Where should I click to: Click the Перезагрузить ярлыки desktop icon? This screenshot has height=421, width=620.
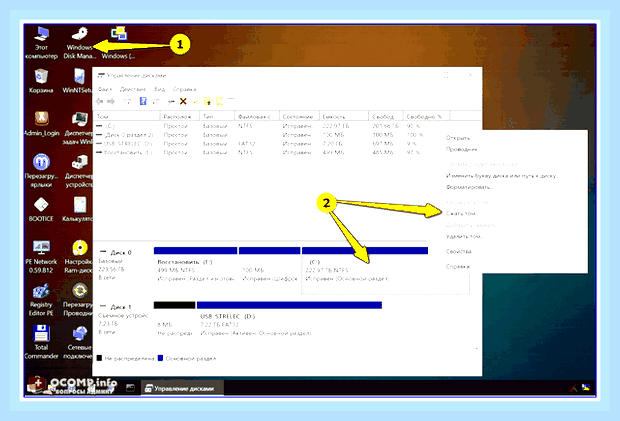coord(41,170)
